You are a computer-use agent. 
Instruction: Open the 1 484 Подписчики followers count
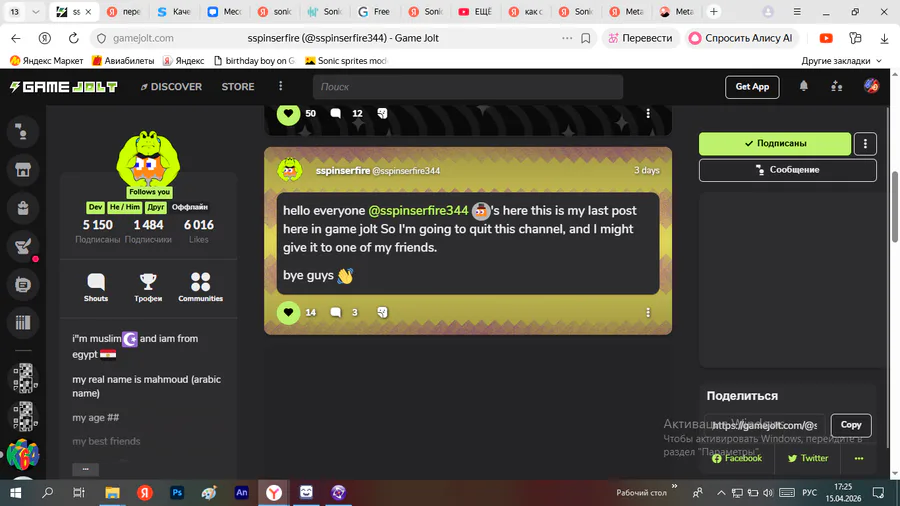pyautogui.click(x=148, y=231)
